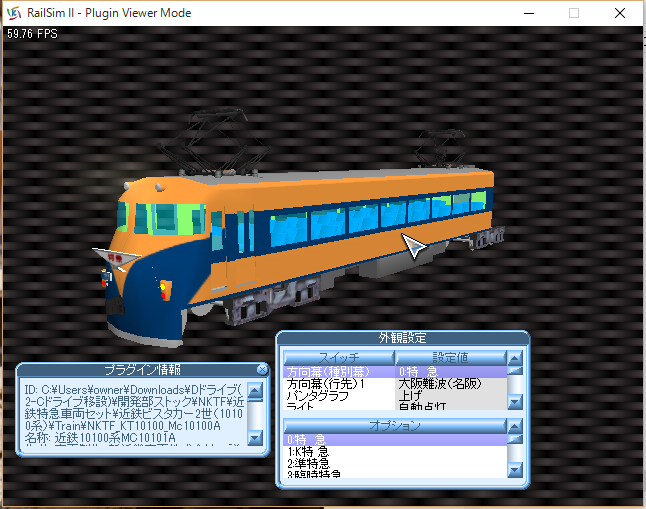Image resolution: width=646 pixels, height=509 pixels.
Task: Maximize the RailSim II window
Action: [x=574, y=13]
